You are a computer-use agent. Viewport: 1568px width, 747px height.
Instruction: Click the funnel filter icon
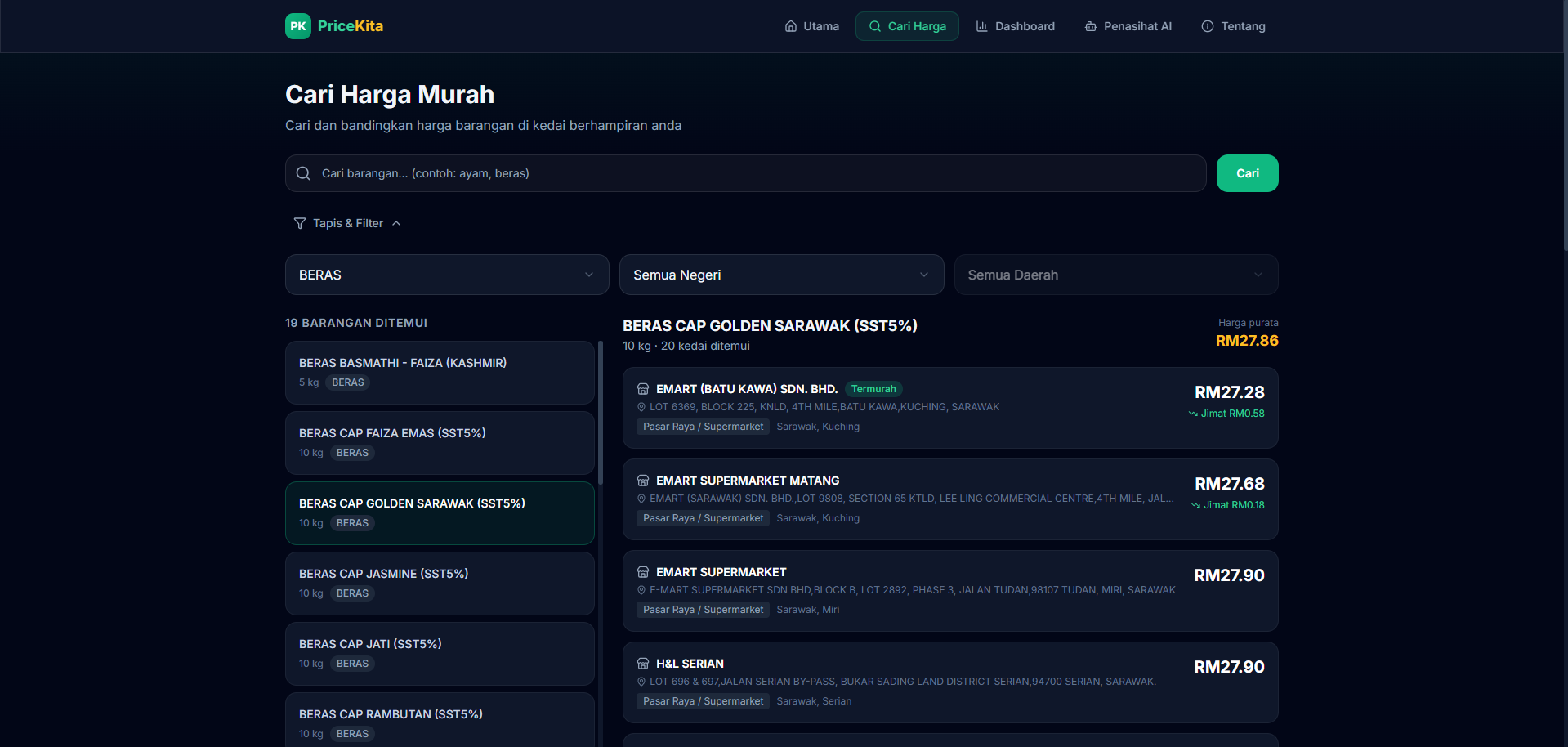pyautogui.click(x=300, y=223)
